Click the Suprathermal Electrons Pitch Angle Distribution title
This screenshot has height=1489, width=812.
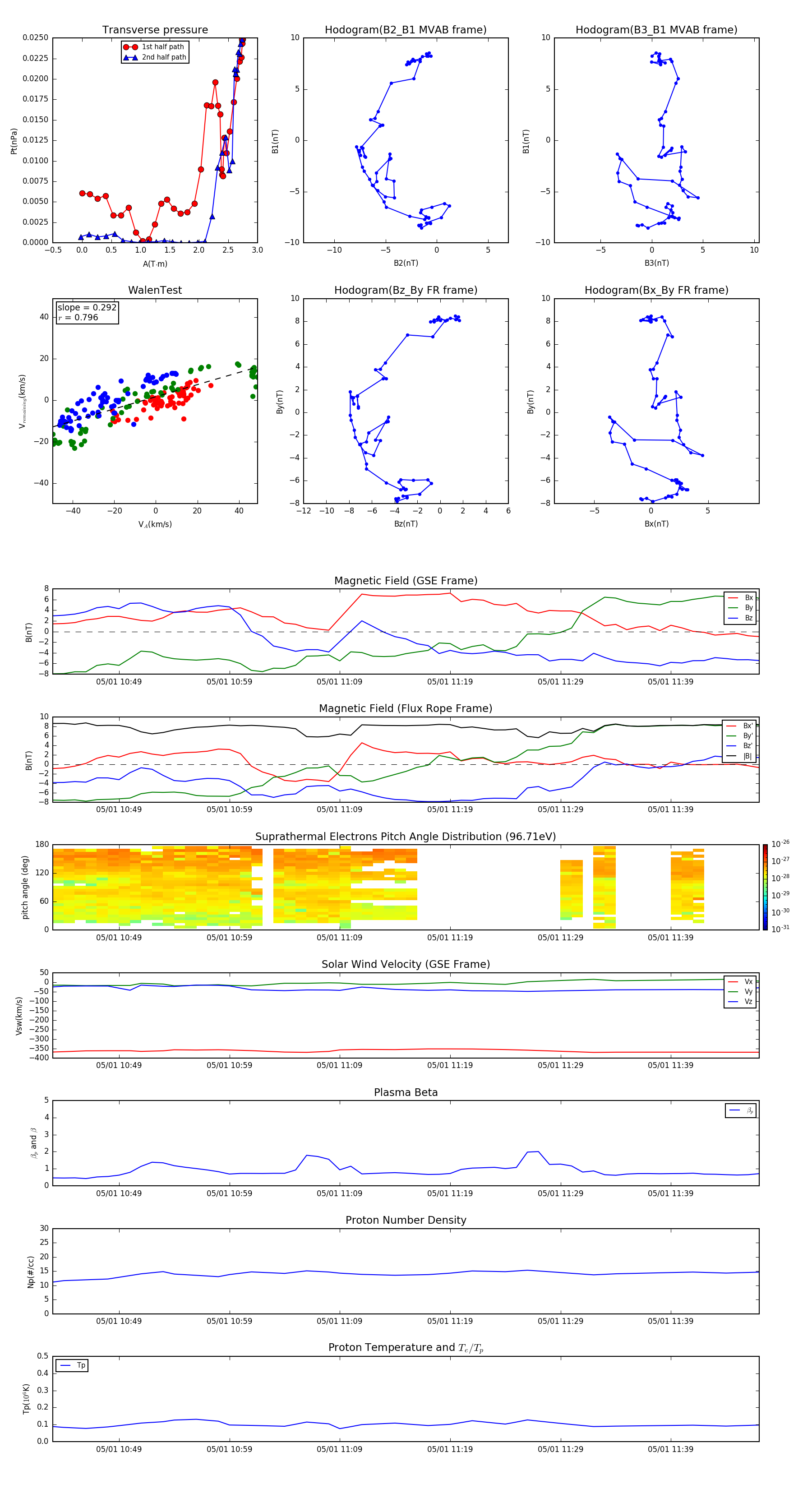pos(406,837)
